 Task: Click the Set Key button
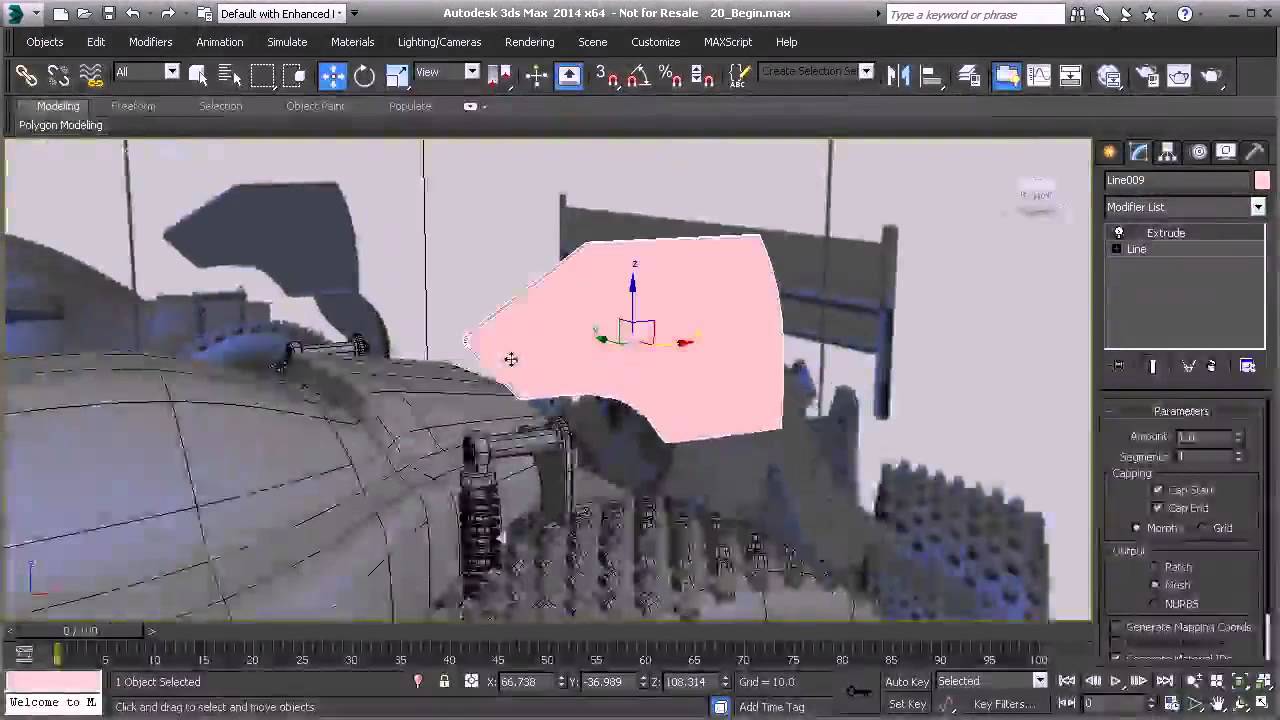pos(907,704)
